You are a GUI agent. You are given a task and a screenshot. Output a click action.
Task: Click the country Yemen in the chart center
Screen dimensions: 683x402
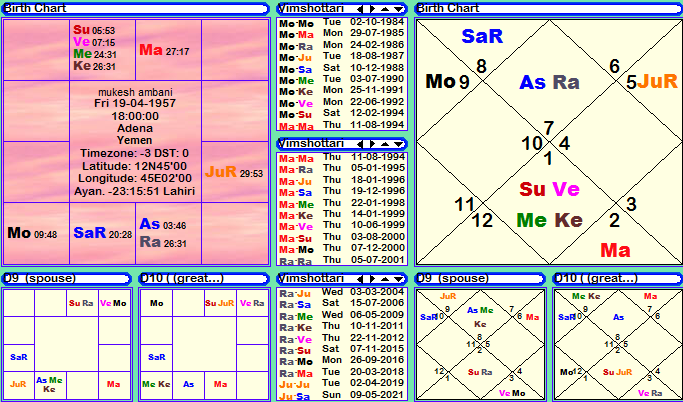coord(135,140)
